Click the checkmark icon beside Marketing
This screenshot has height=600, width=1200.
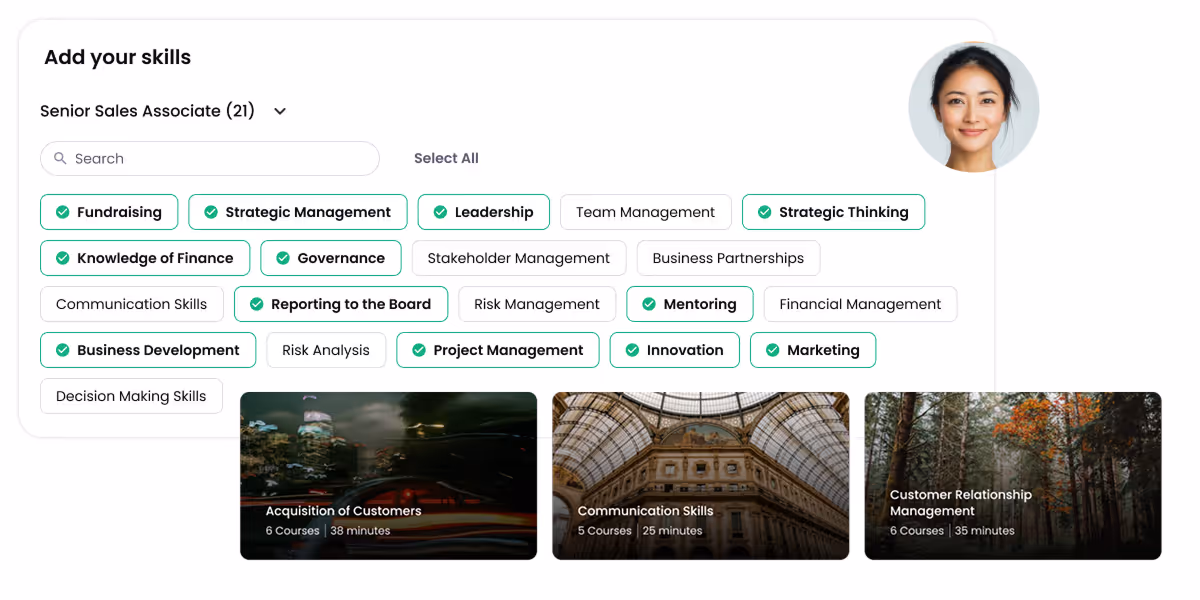click(x=772, y=350)
